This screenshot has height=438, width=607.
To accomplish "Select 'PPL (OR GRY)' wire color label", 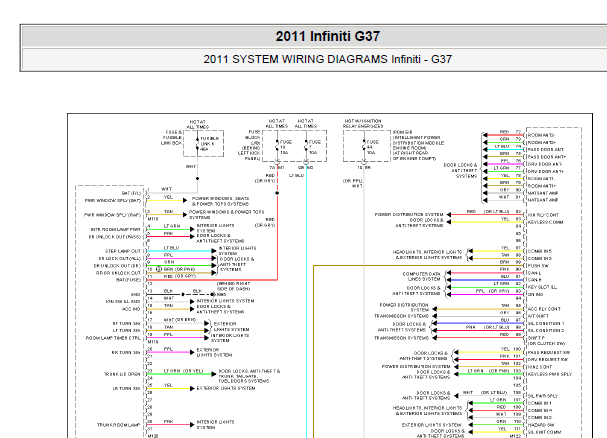I will tap(492, 291).
